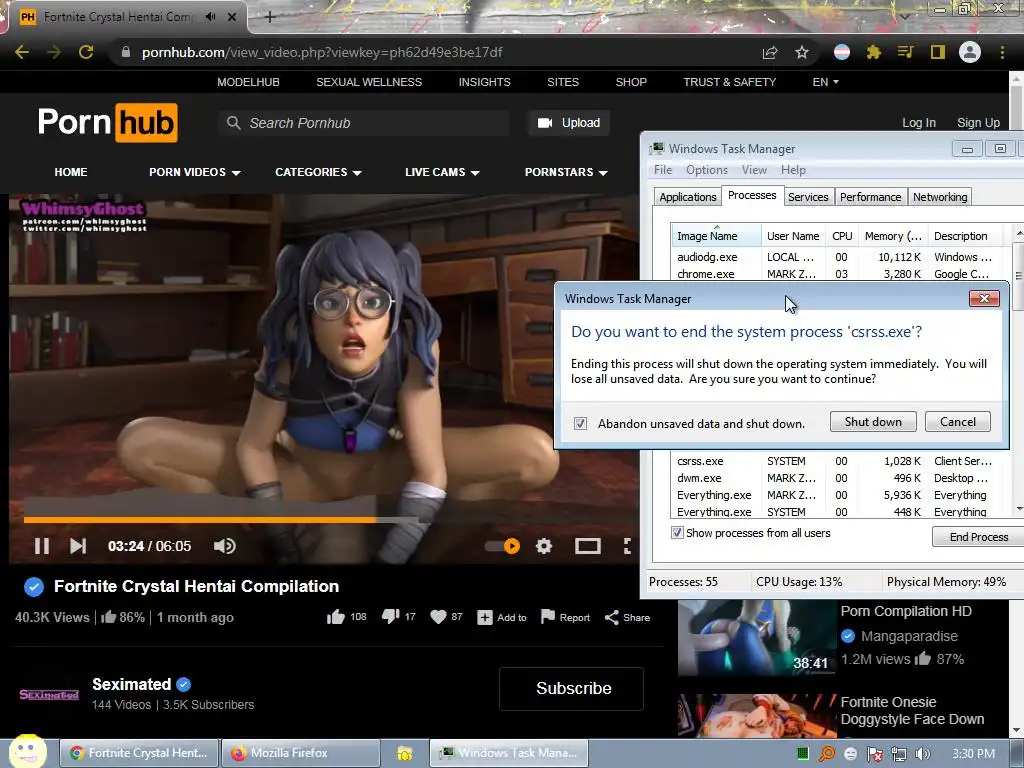Switch to the Applications tab
This screenshot has width=1024, height=768.
(x=688, y=197)
